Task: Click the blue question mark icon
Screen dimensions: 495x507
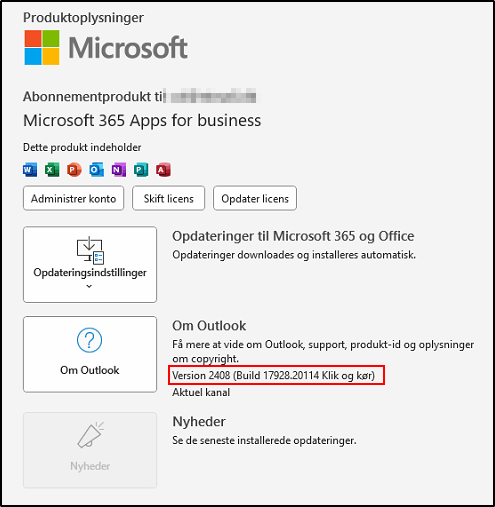Action: pos(89,340)
